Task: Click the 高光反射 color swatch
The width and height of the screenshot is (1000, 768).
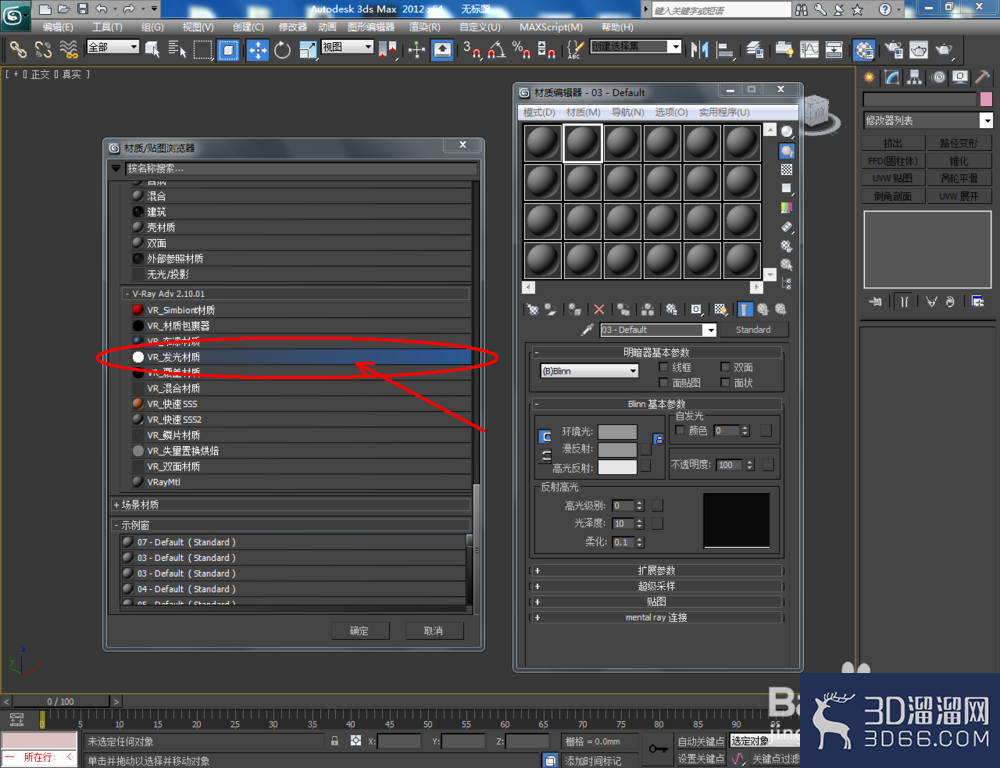Action: coord(617,467)
